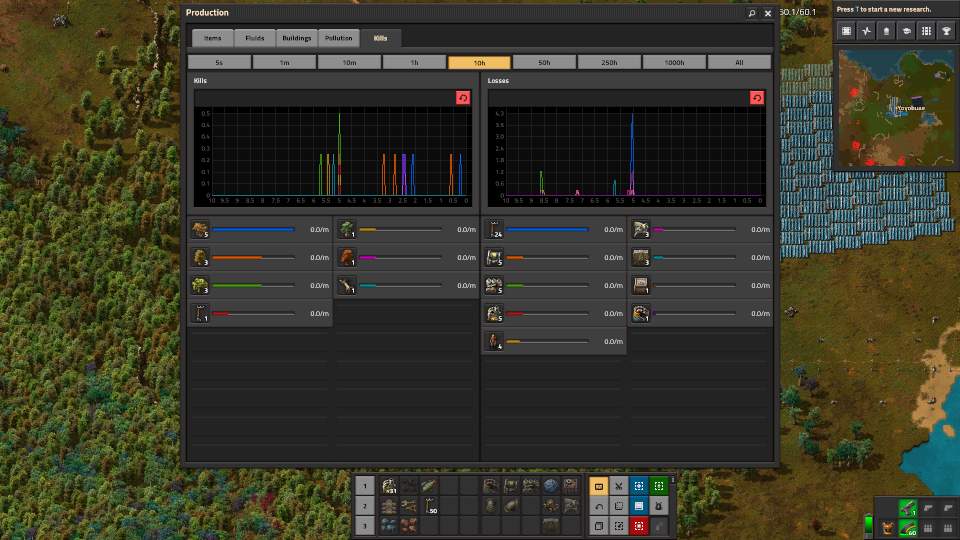
Task: Set the time range to 10m
Action: point(349,62)
